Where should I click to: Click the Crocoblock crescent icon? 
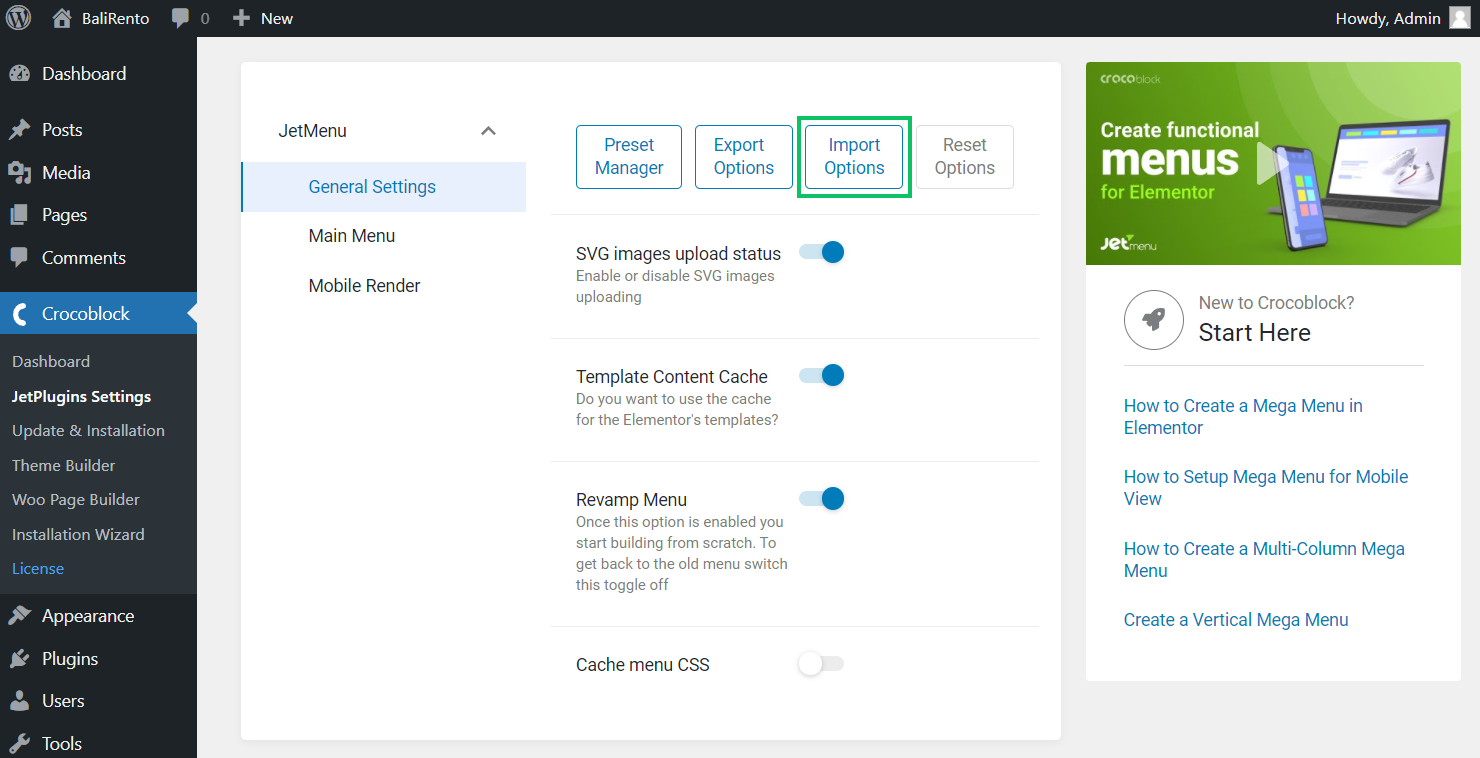[x=19, y=314]
